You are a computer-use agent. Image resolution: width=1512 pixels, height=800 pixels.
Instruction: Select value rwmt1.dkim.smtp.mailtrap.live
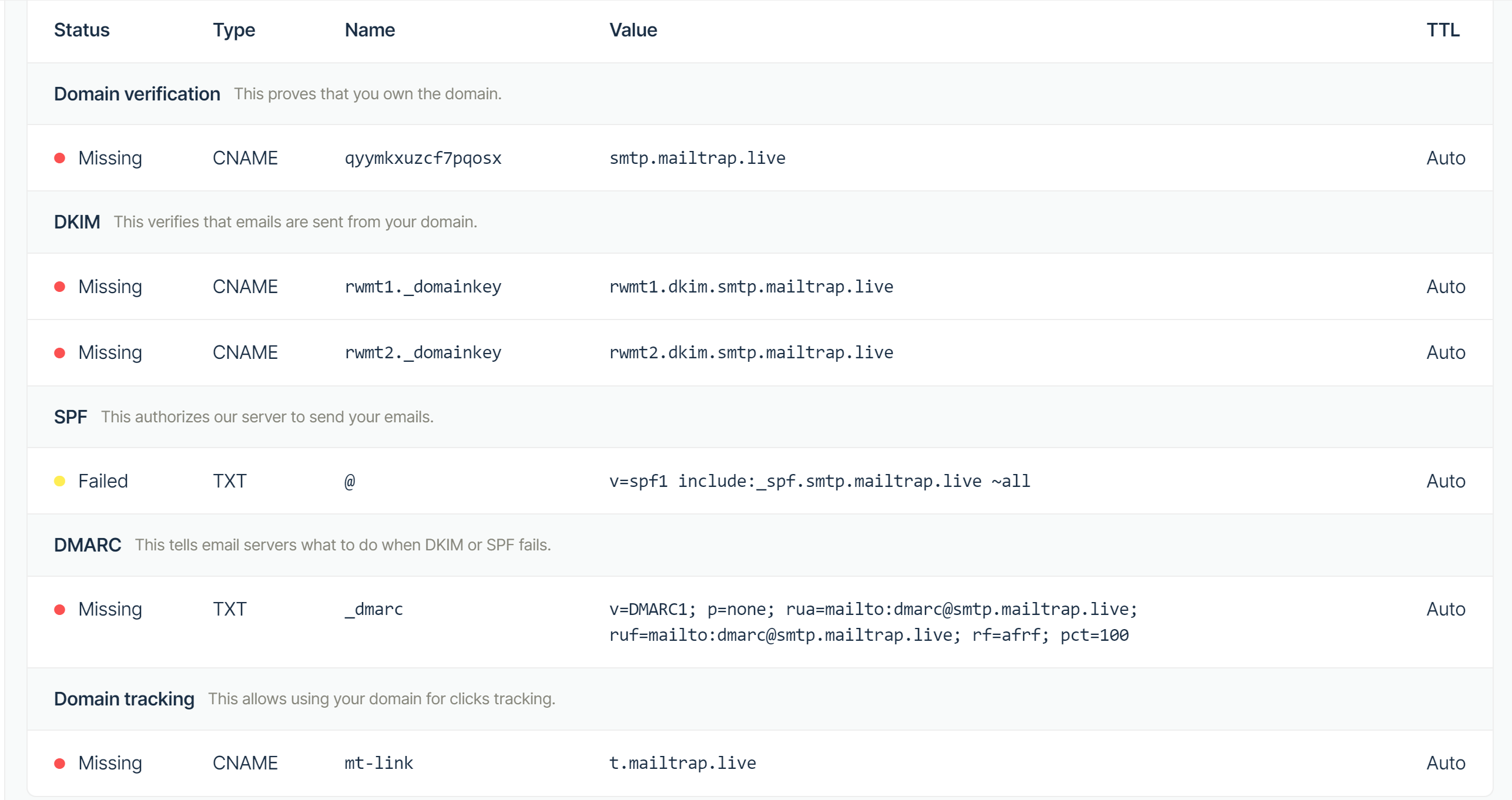click(x=752, y=287)
